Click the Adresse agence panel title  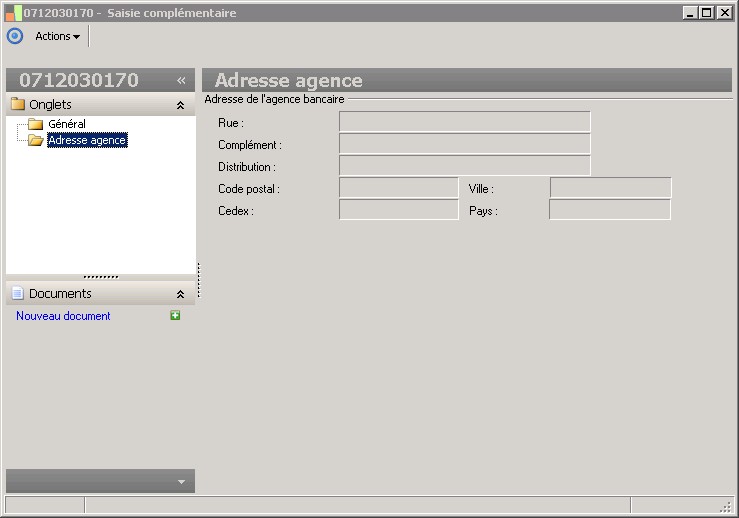pos(289,80)
